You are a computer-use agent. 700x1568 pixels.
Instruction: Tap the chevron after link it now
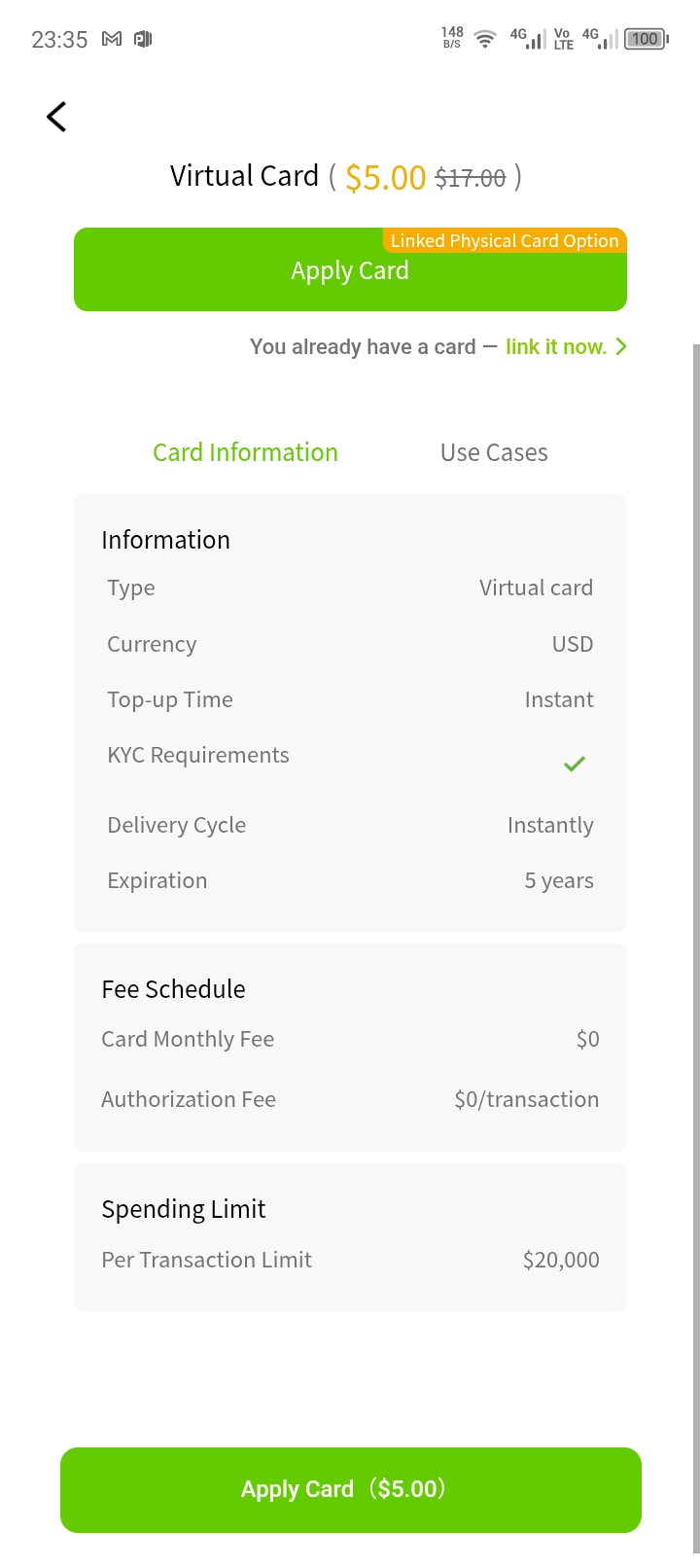(x=621, y=346)
